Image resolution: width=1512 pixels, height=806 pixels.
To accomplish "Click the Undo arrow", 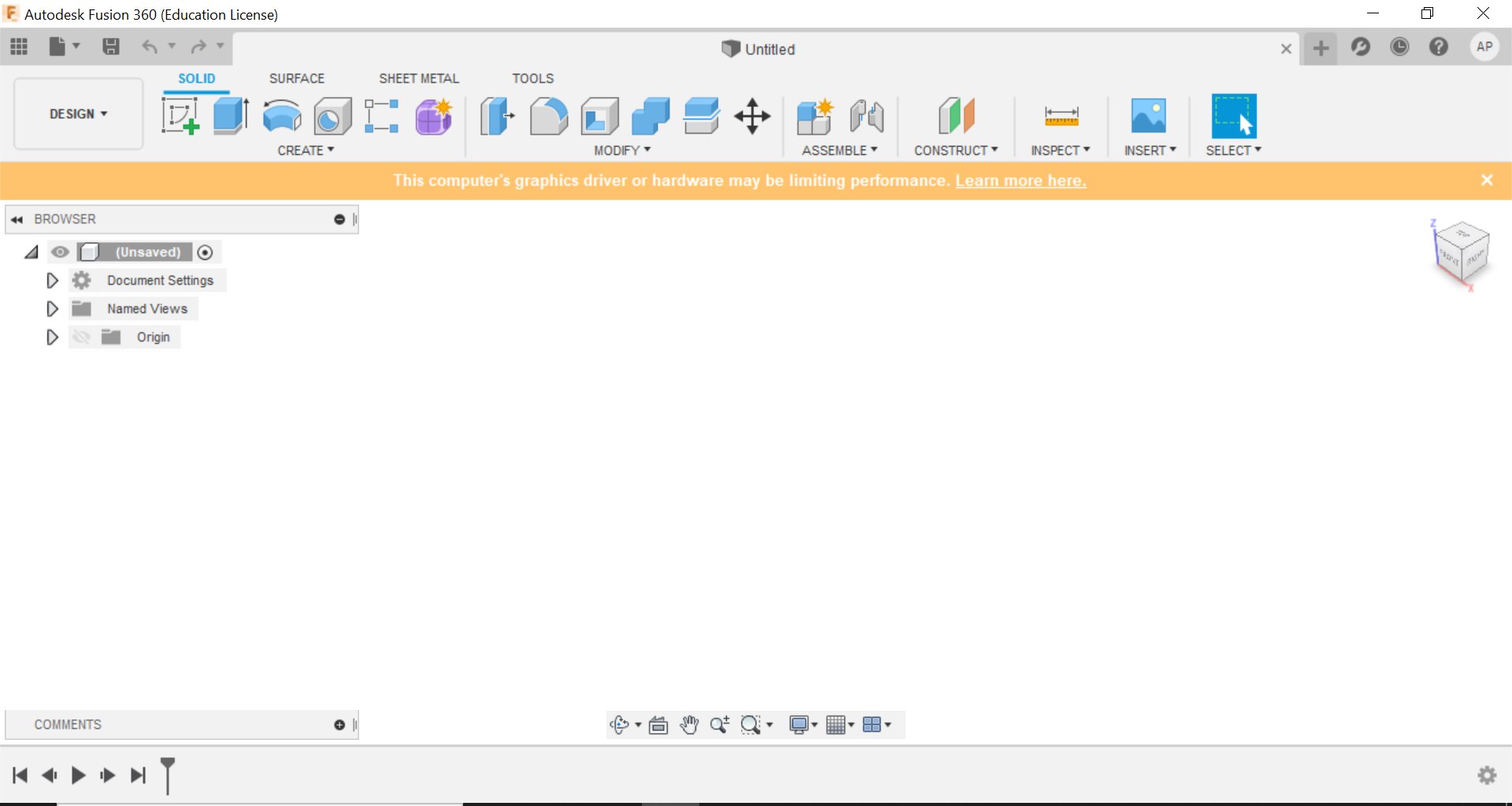I will click(149, 47).
